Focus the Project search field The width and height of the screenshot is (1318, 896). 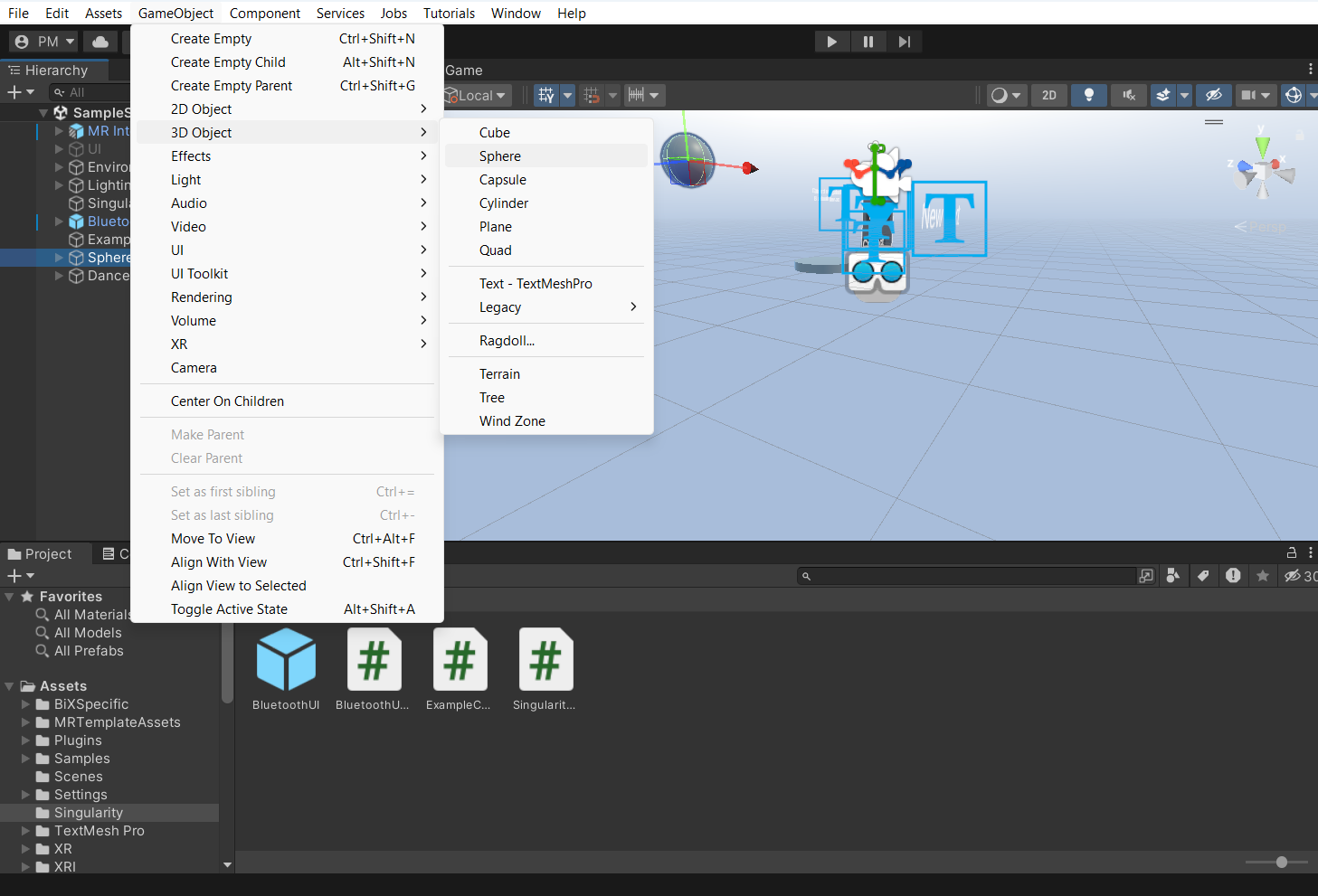[966, 576]
